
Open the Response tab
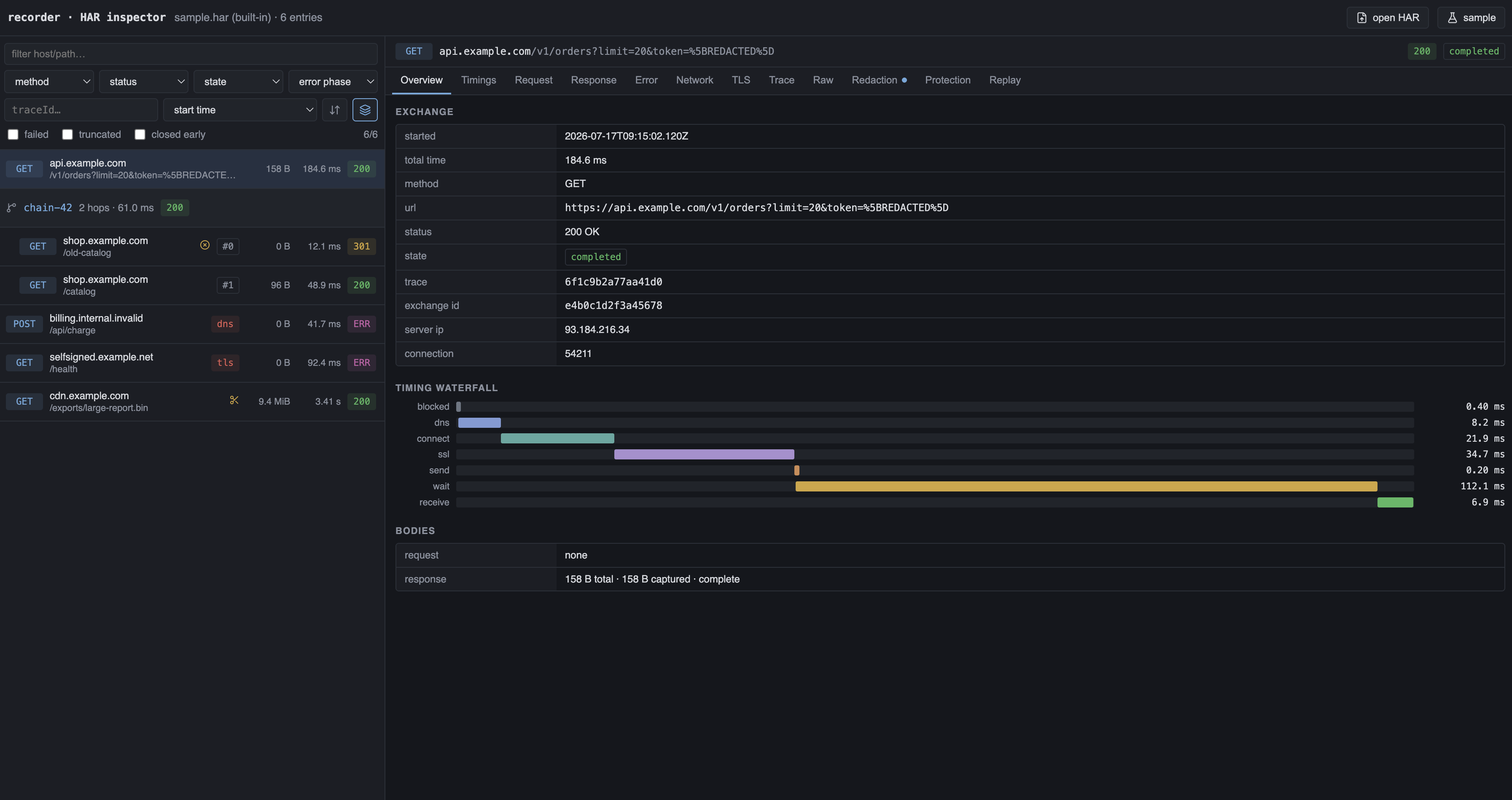coord(593,81)
